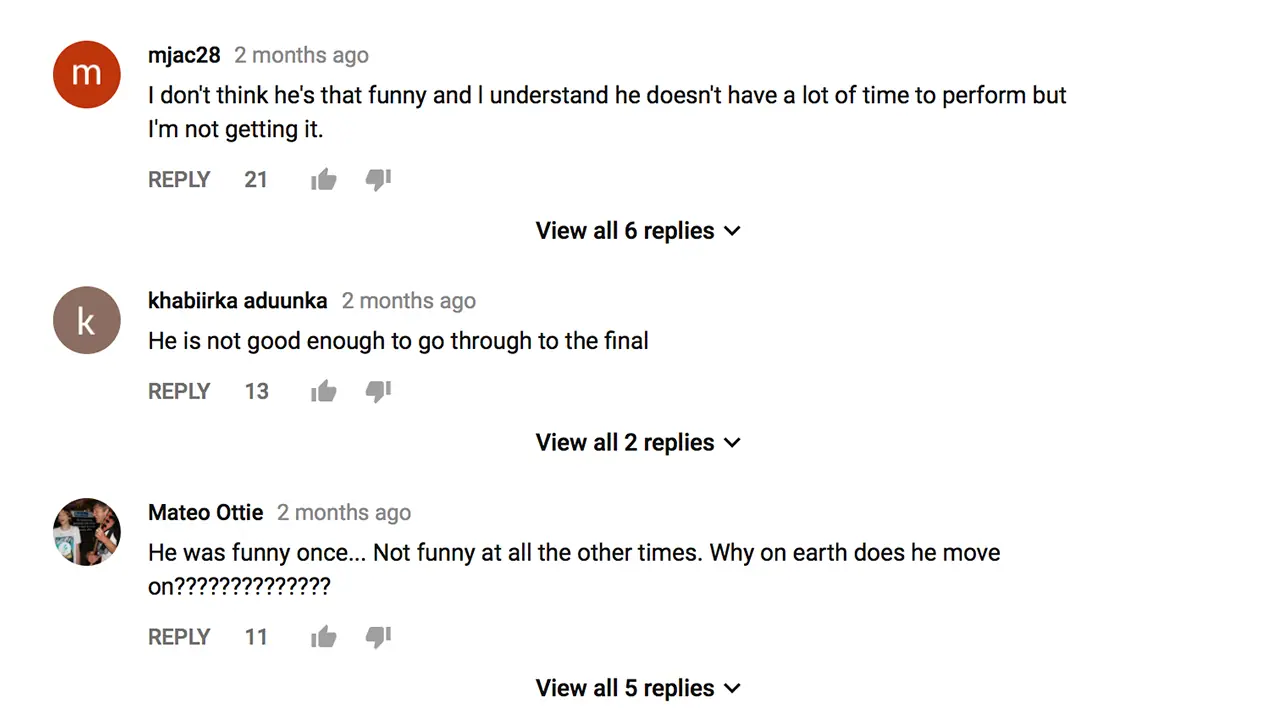Expand View all 6 replies
The image size is (1280, 720).
[x=638, y=231]
